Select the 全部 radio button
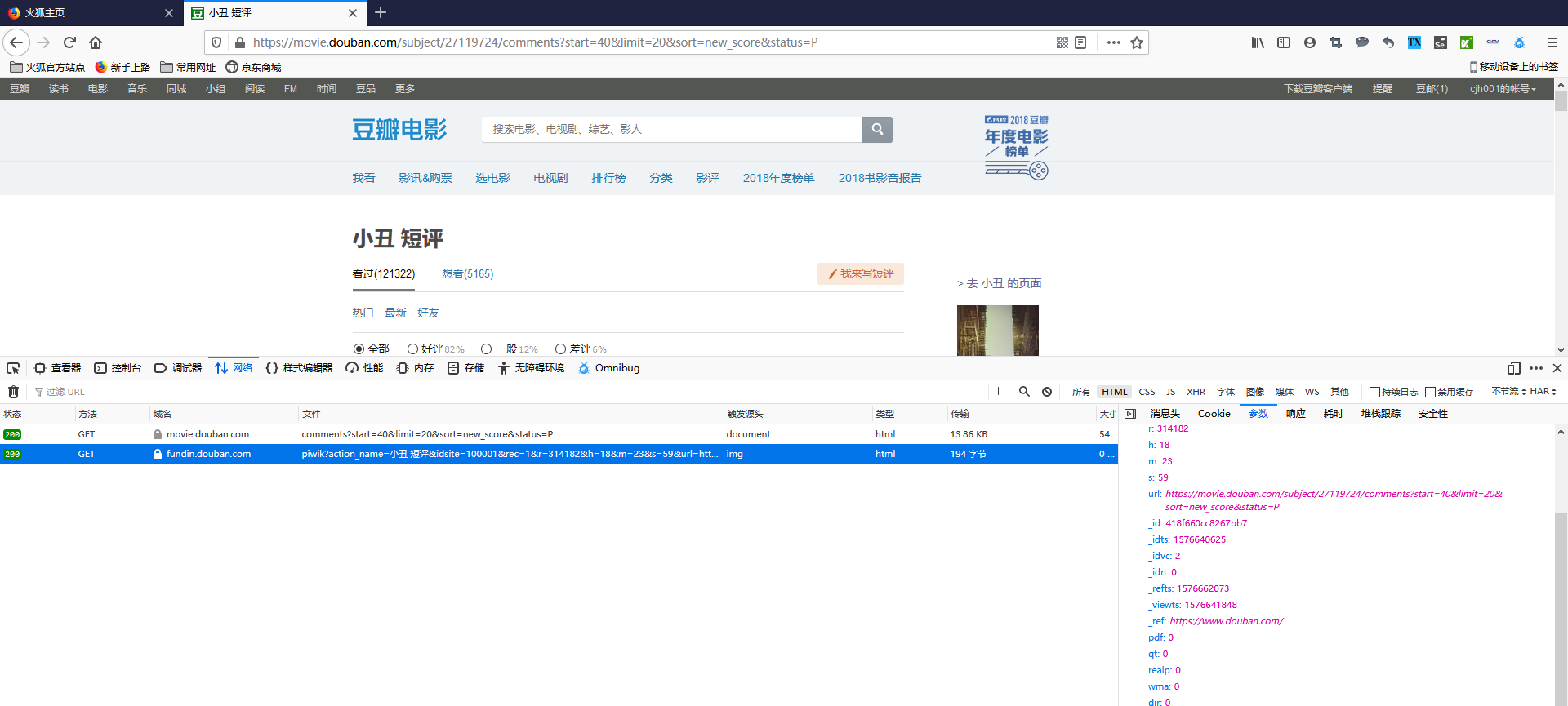The width and height of the screenshot is (1568, 706). [x=359, y=349]
